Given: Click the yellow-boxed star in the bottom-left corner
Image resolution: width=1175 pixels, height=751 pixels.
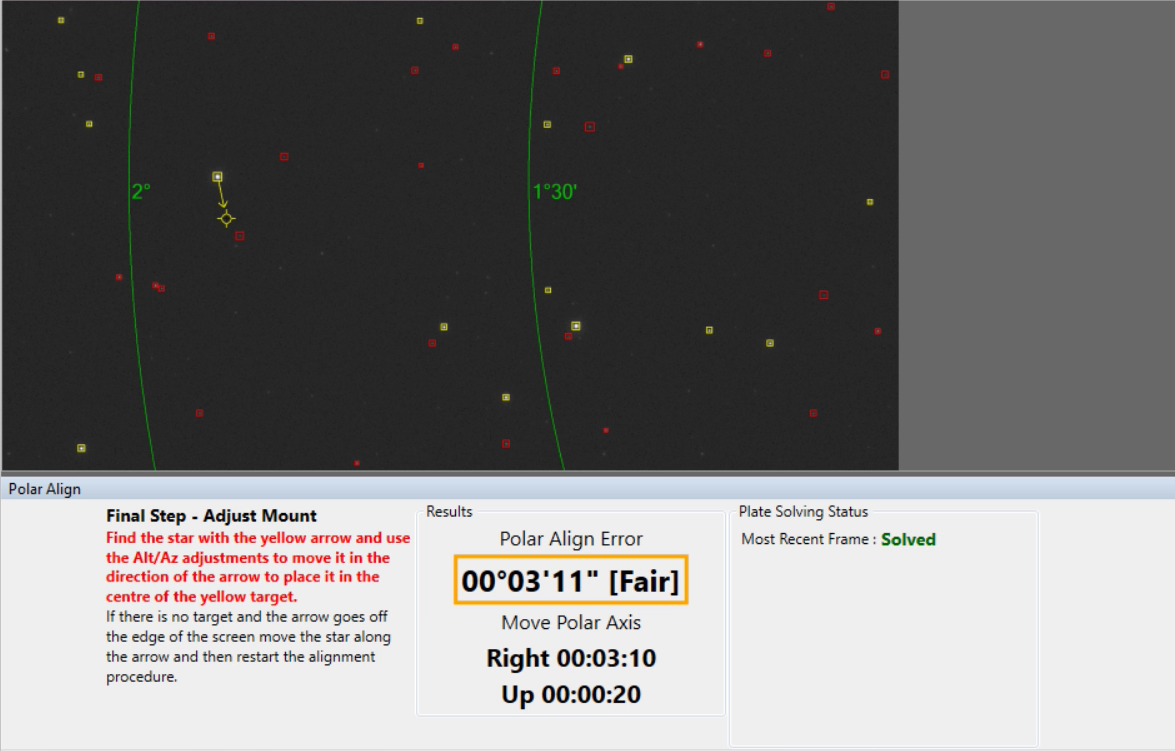Looking at the screenshot, I should click(81, 448).
